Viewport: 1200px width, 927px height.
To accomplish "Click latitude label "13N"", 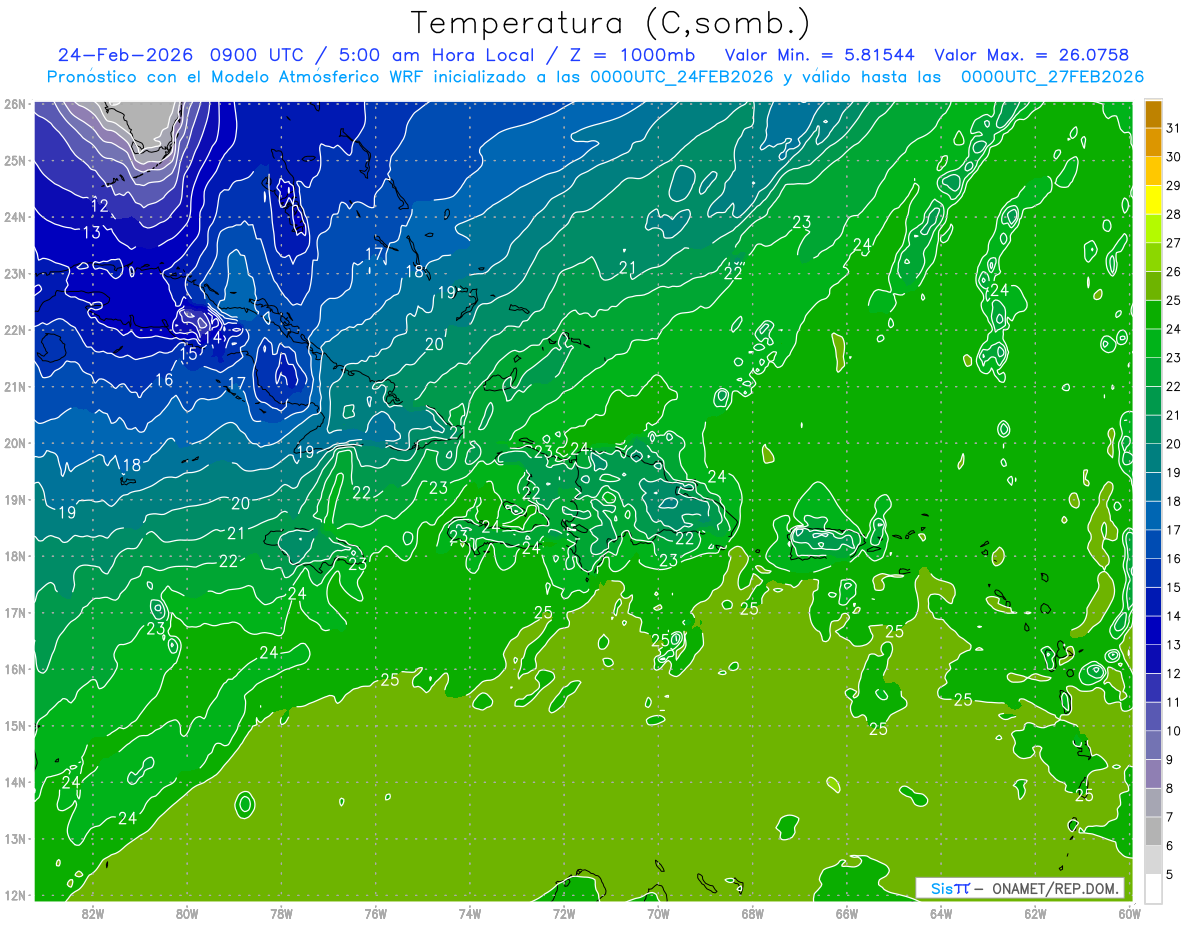I will [14, 838].
